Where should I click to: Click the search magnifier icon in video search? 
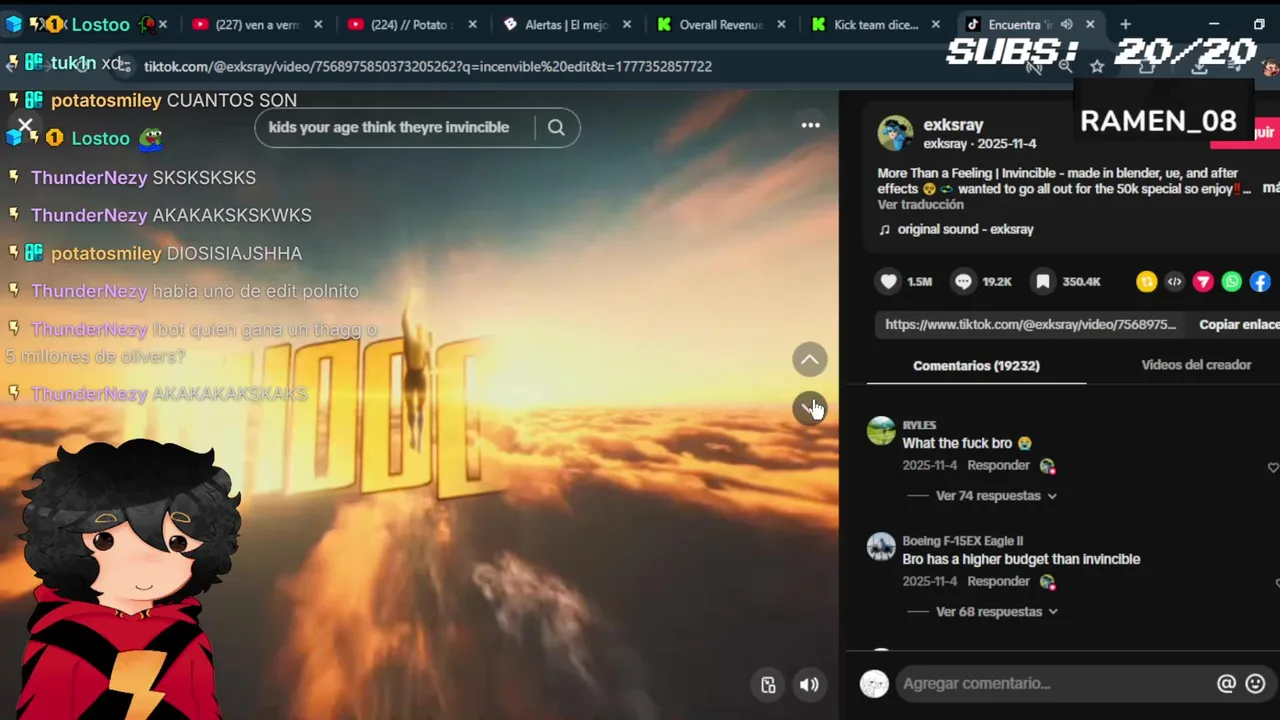tap(556, 127)
